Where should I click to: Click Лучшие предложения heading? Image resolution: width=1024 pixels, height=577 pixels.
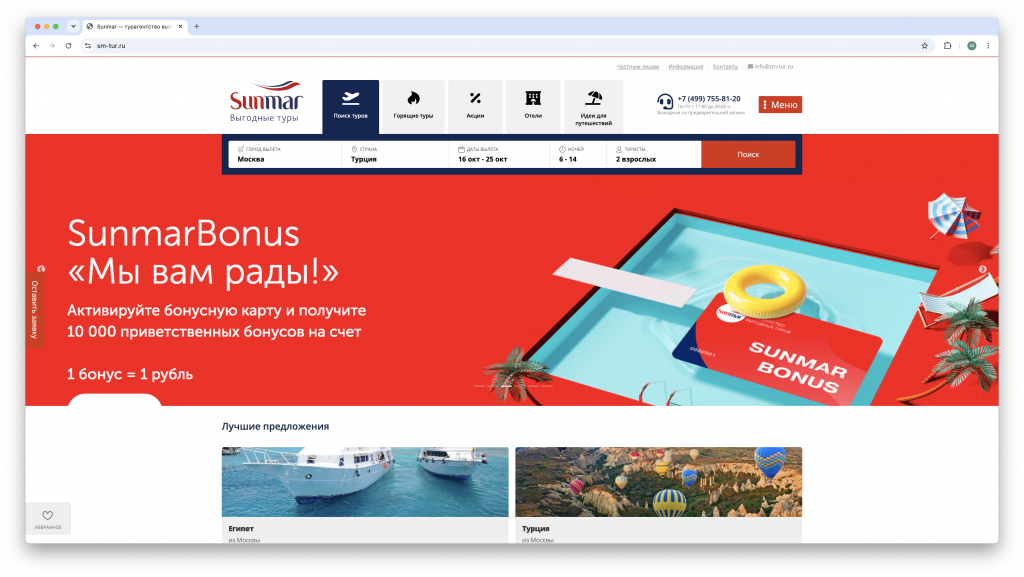pos(275,426)
